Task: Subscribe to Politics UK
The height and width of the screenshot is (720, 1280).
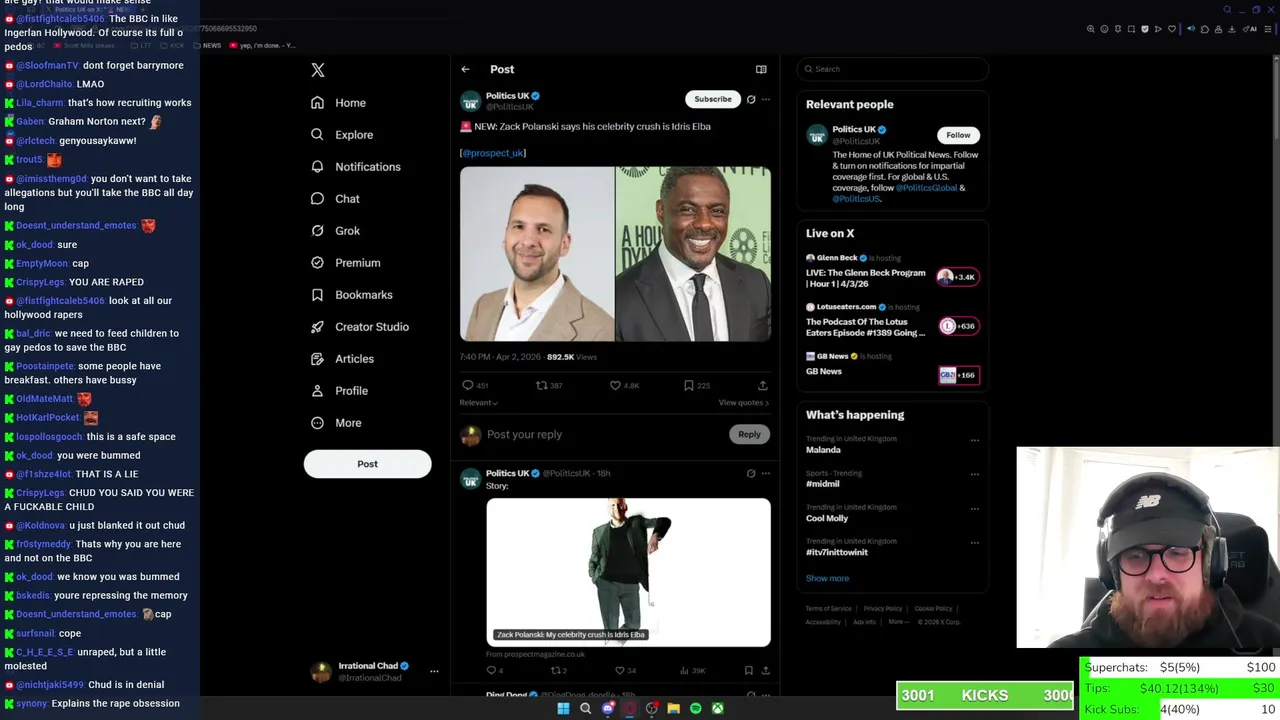Action: coord(713,99)
